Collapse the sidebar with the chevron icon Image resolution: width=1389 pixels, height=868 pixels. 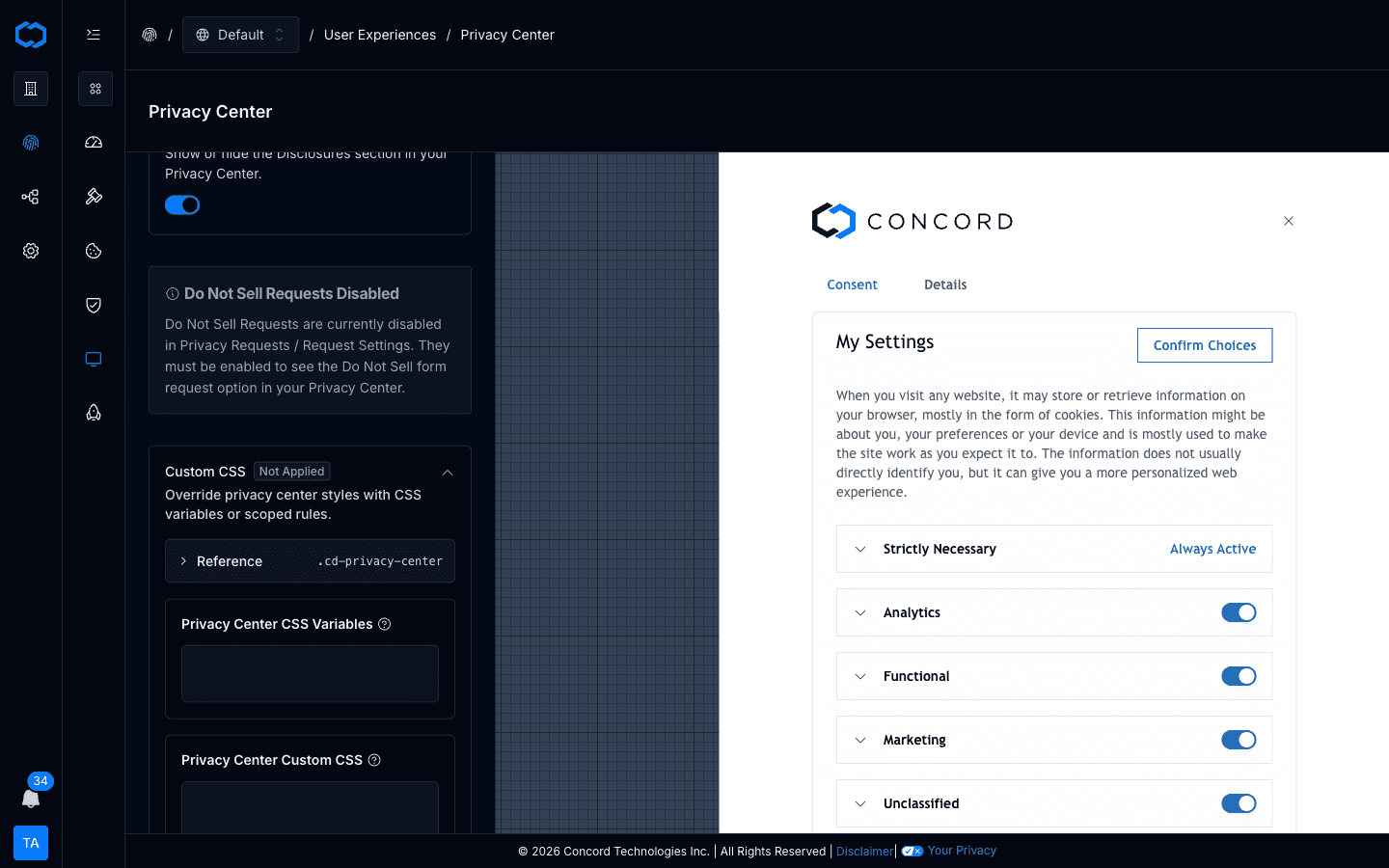pyautogui.click(x=94, y=34)
